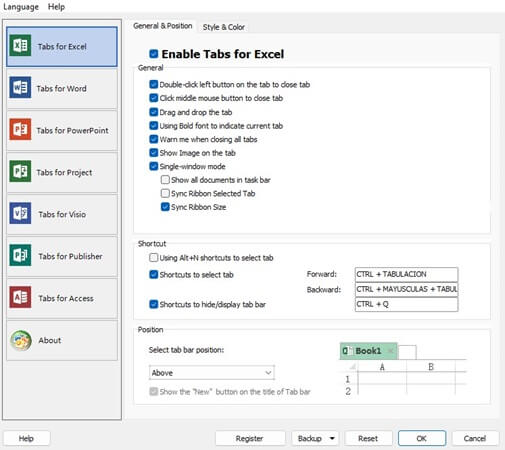Toggle Enable Tabs for Excel checkbox
Image resolution: width=505 pixels, height=450 pixels.
154,54
